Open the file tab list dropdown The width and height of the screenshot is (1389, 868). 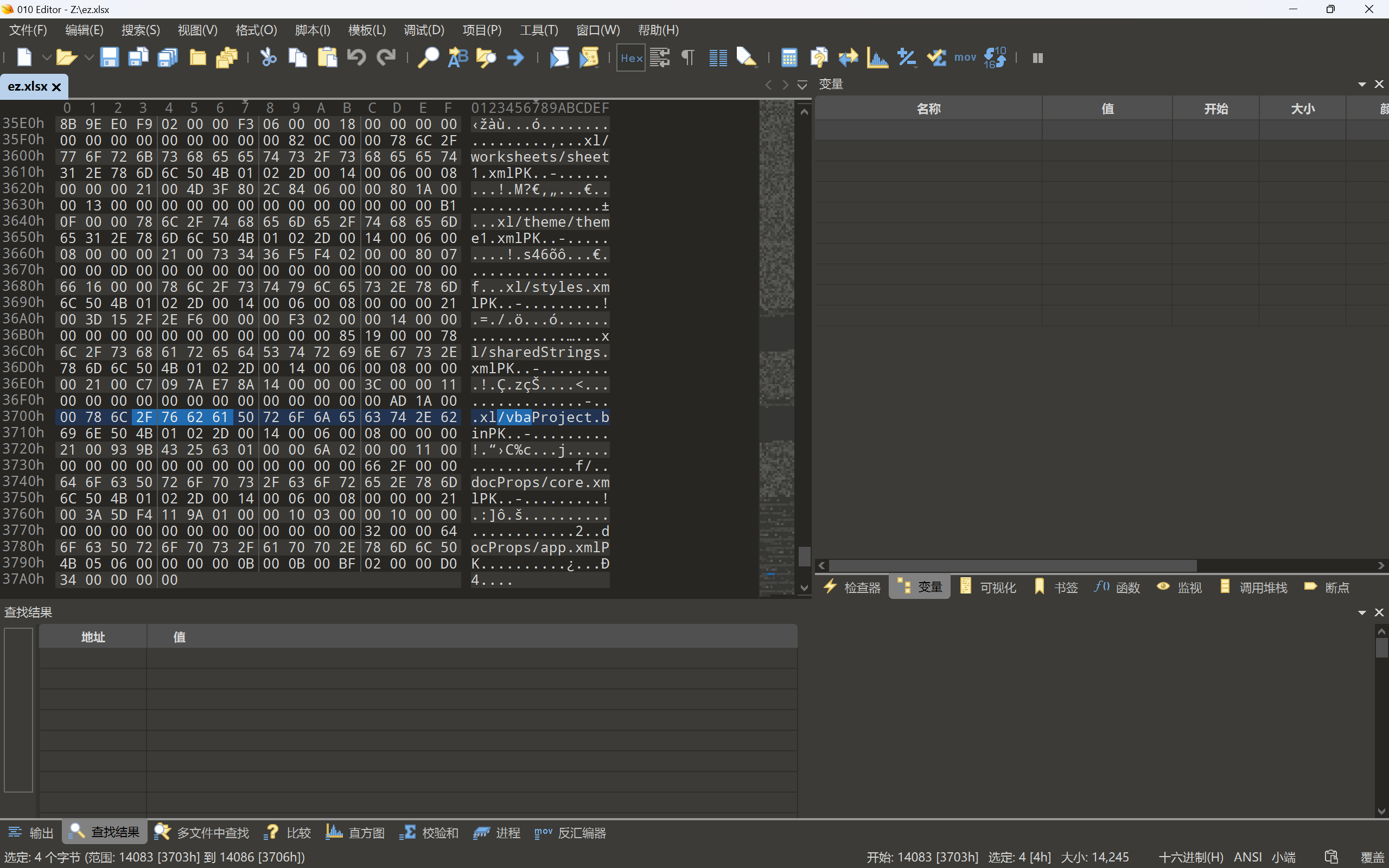[x=802, y=85]
